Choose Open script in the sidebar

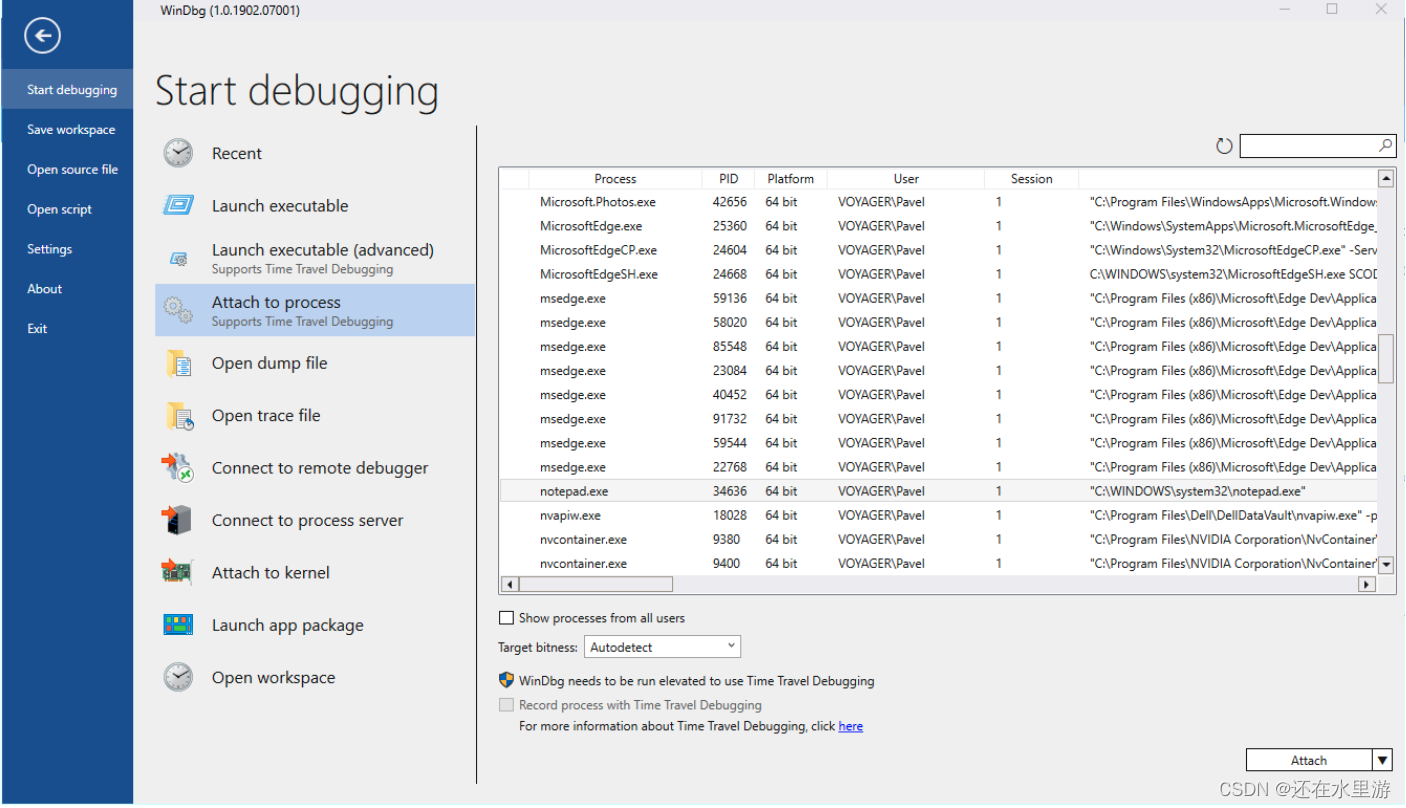tap(67, 210)
